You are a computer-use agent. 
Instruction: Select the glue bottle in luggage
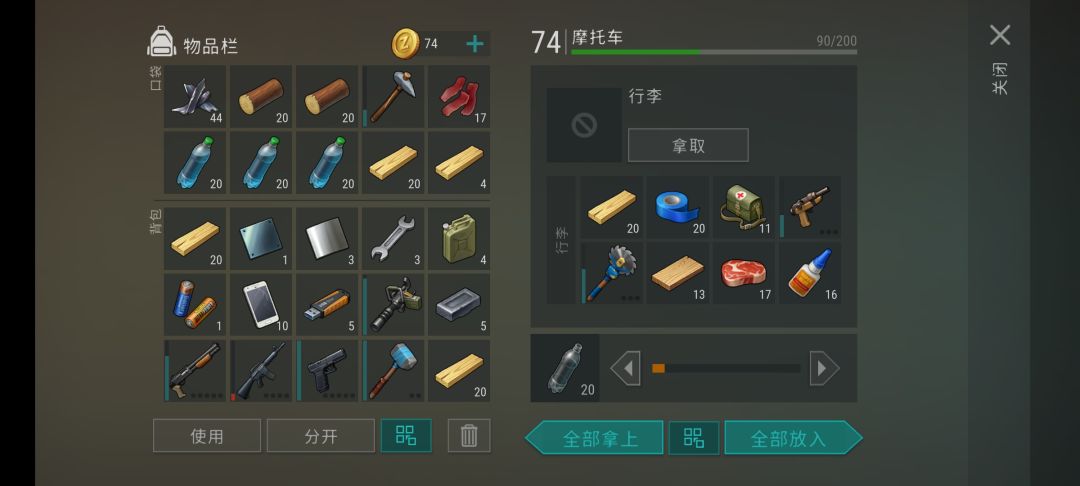[810, 273]
